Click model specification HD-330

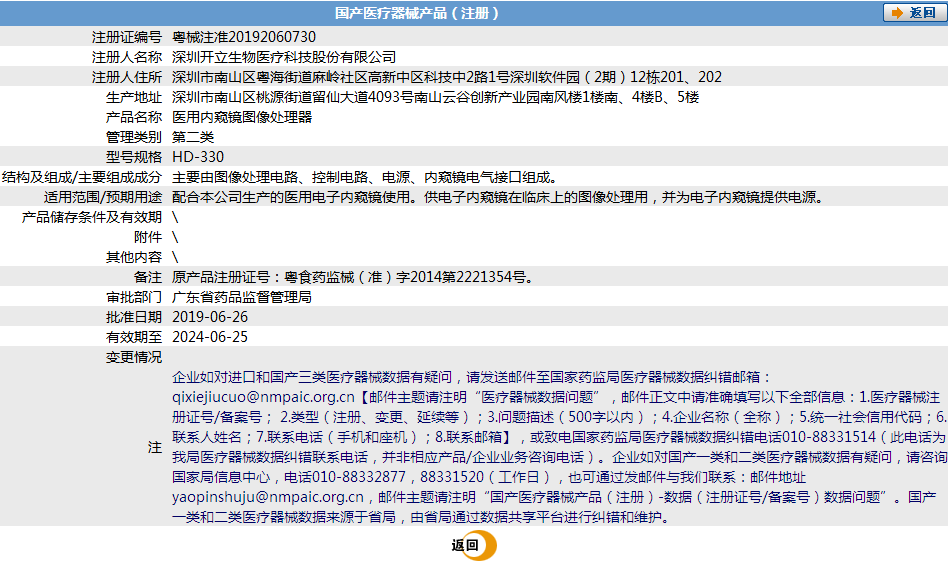[198, 157]
